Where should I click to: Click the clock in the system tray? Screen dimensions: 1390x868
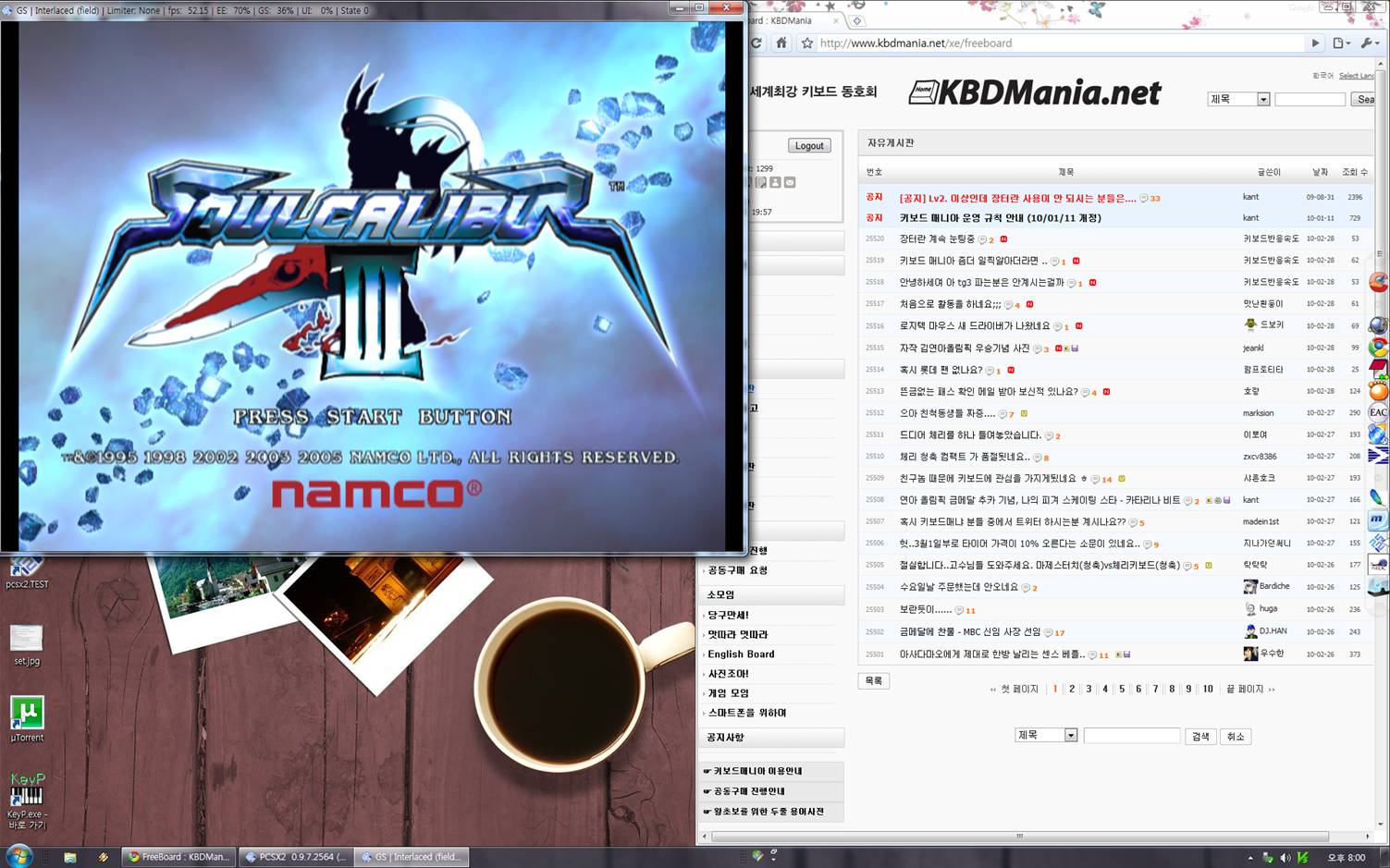[x=1347, y=858]
